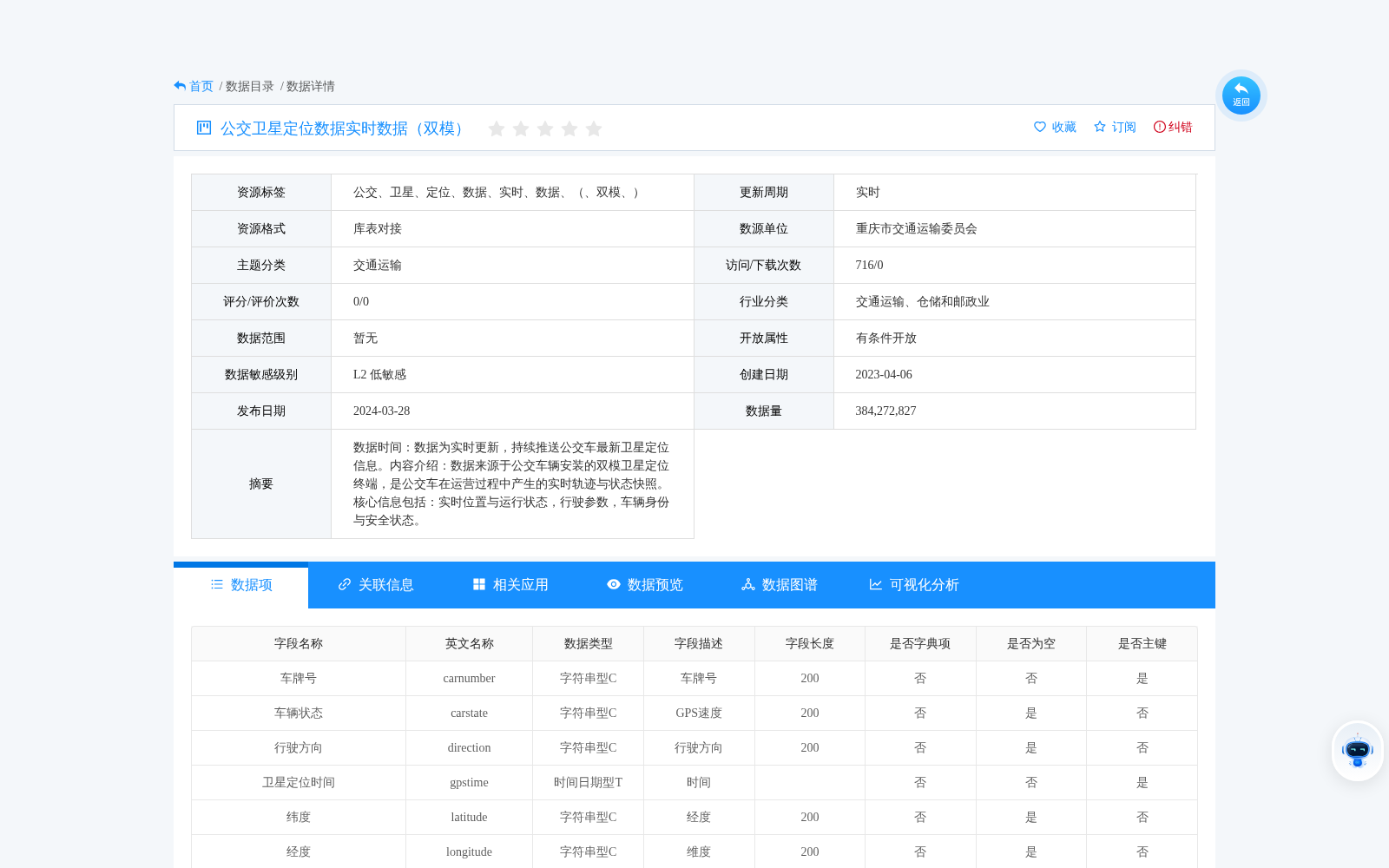Screen dimensions: 1389x868
Task: Switch to the 数据项 tab
Action: (241, 585)
